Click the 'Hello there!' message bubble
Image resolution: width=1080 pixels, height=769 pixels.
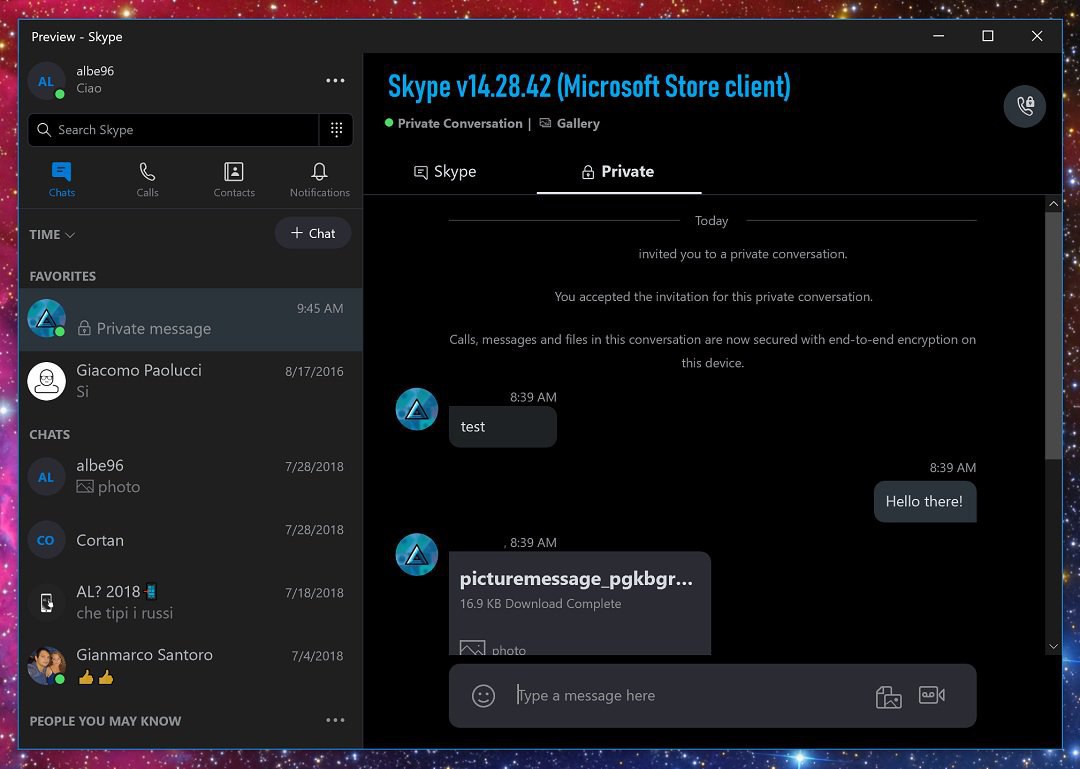pos(924,502)
